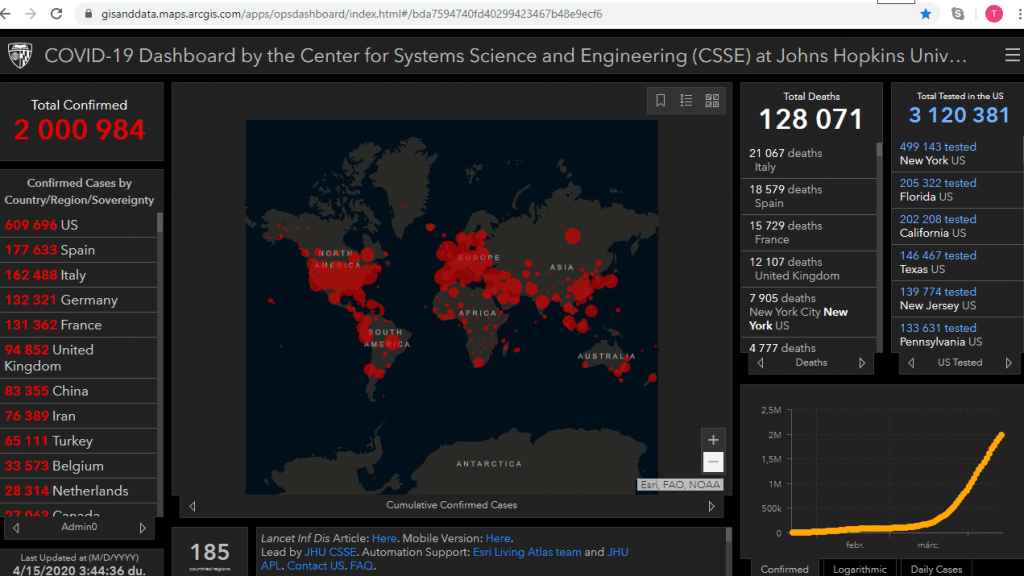
Task: Switch Deaths panel to next view
Action: (x=862, y=363)
